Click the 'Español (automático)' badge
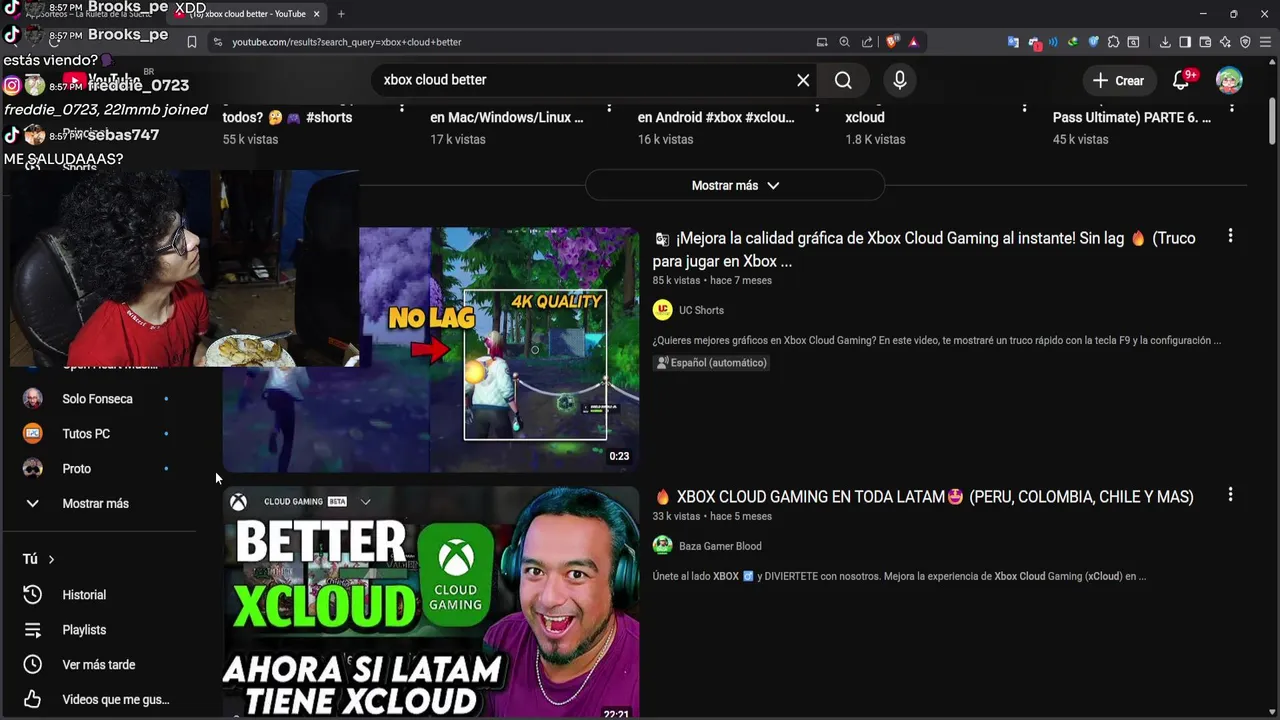The height and width of the screenshot is (720, 1280). point(712,363)
